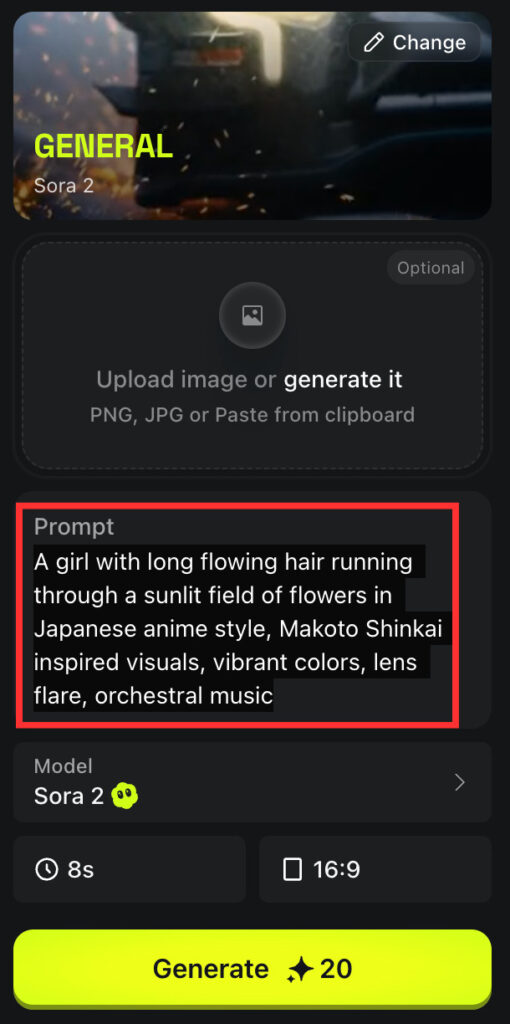The width and height of the screenshot is (510, 1024).
Task: Click the Prompt label heading
Action: (74, 526)
